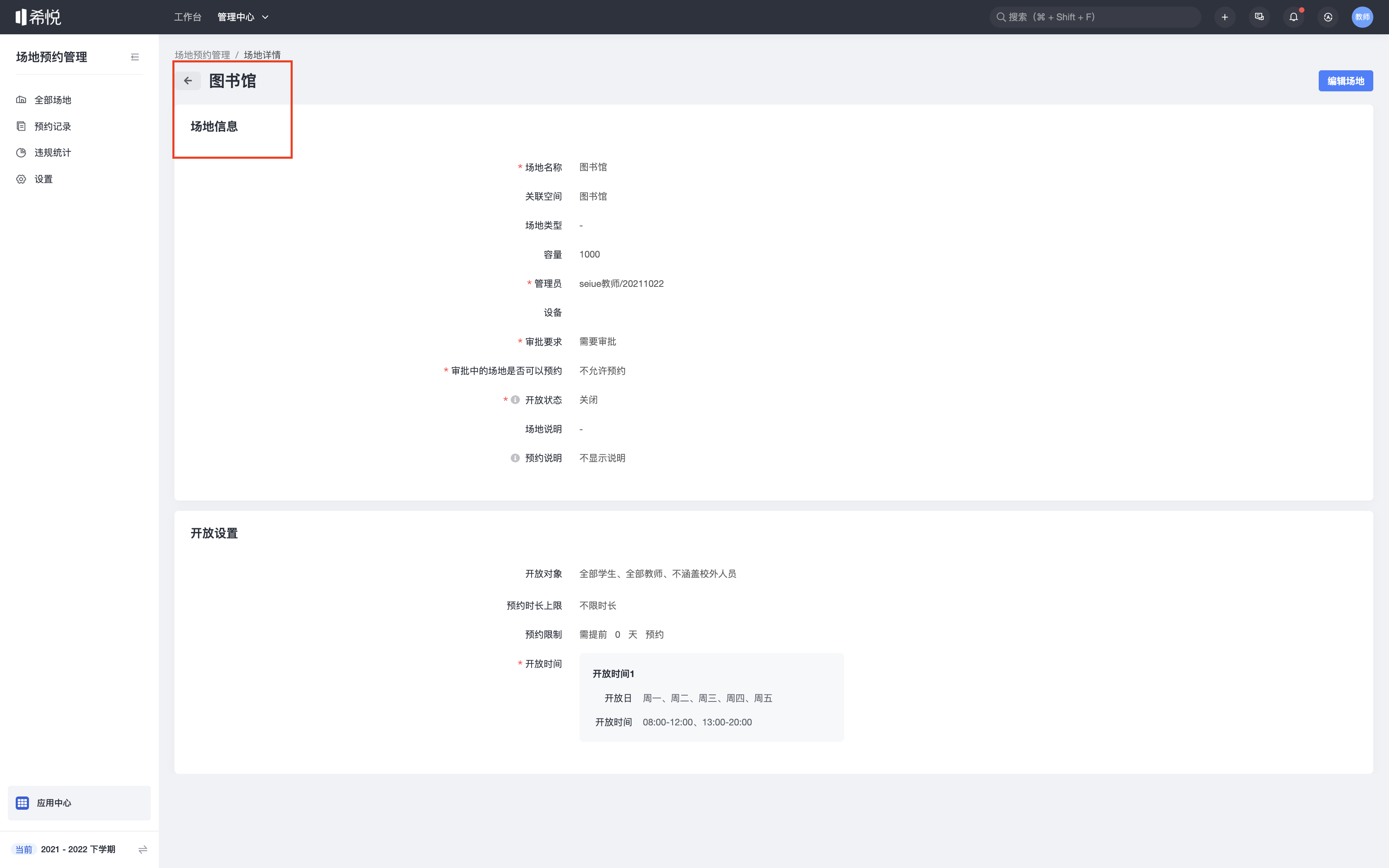The width and height of the screenshot is (1389, 868).
Task: Click the 周一、周二、周三、周四、周五 text
Action: pos(708,698)
